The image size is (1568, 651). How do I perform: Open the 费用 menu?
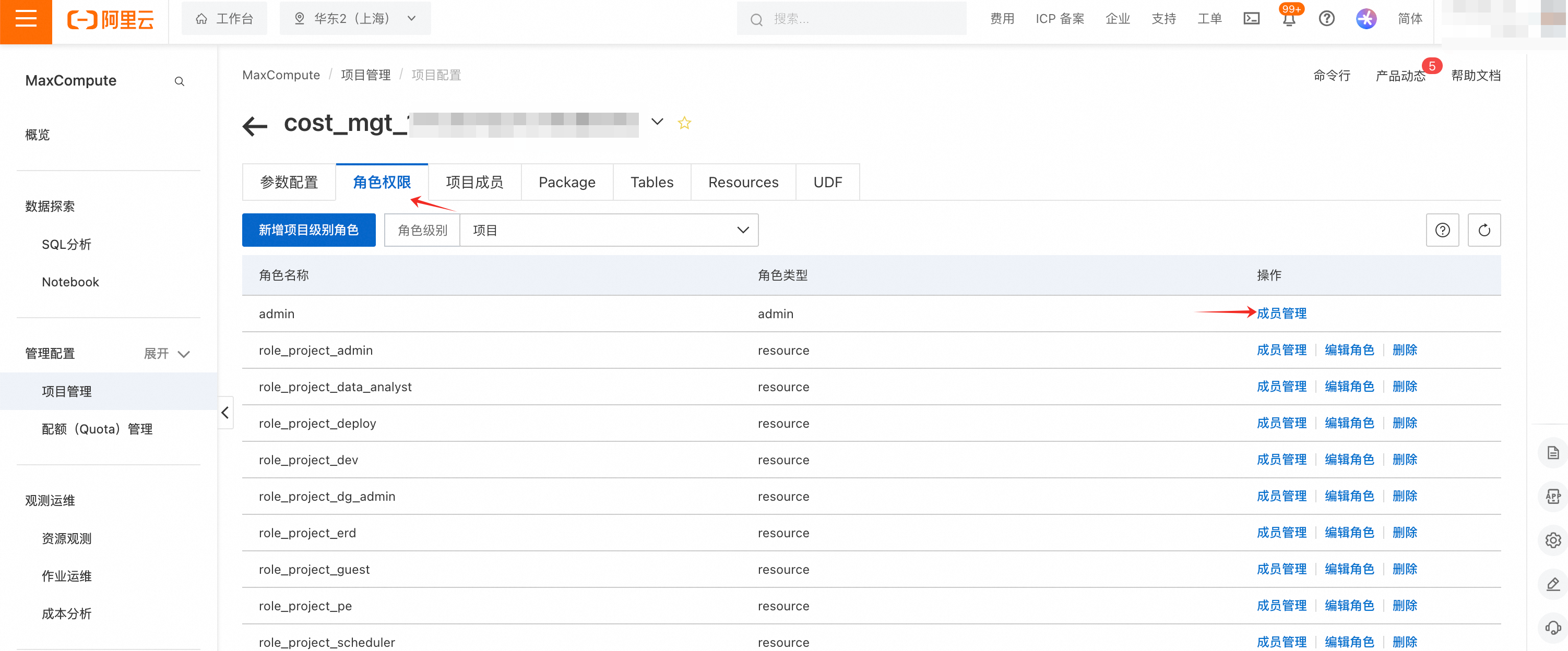(x=1002, y=19)
